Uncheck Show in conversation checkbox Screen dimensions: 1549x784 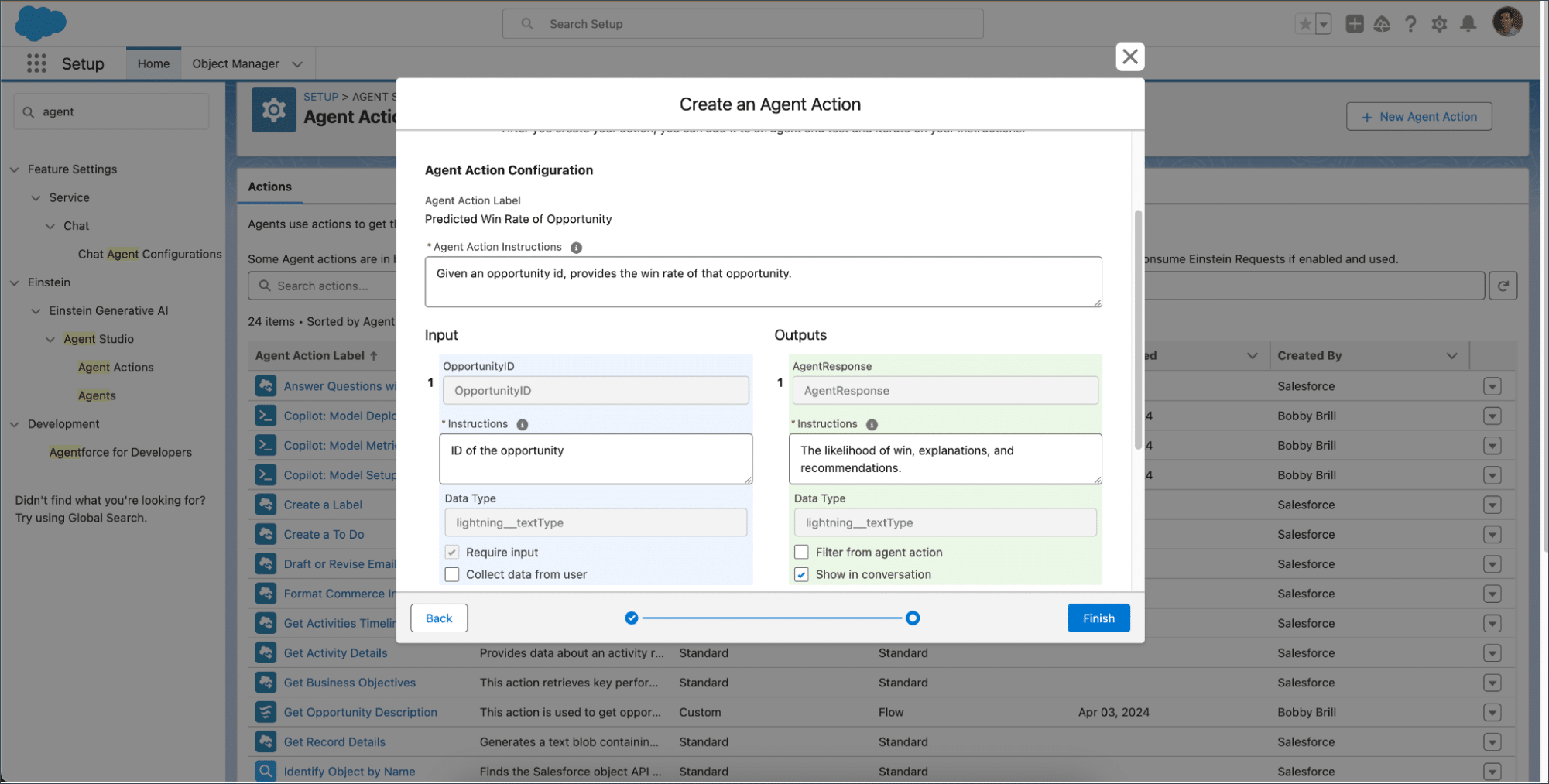tap(801, 574)
